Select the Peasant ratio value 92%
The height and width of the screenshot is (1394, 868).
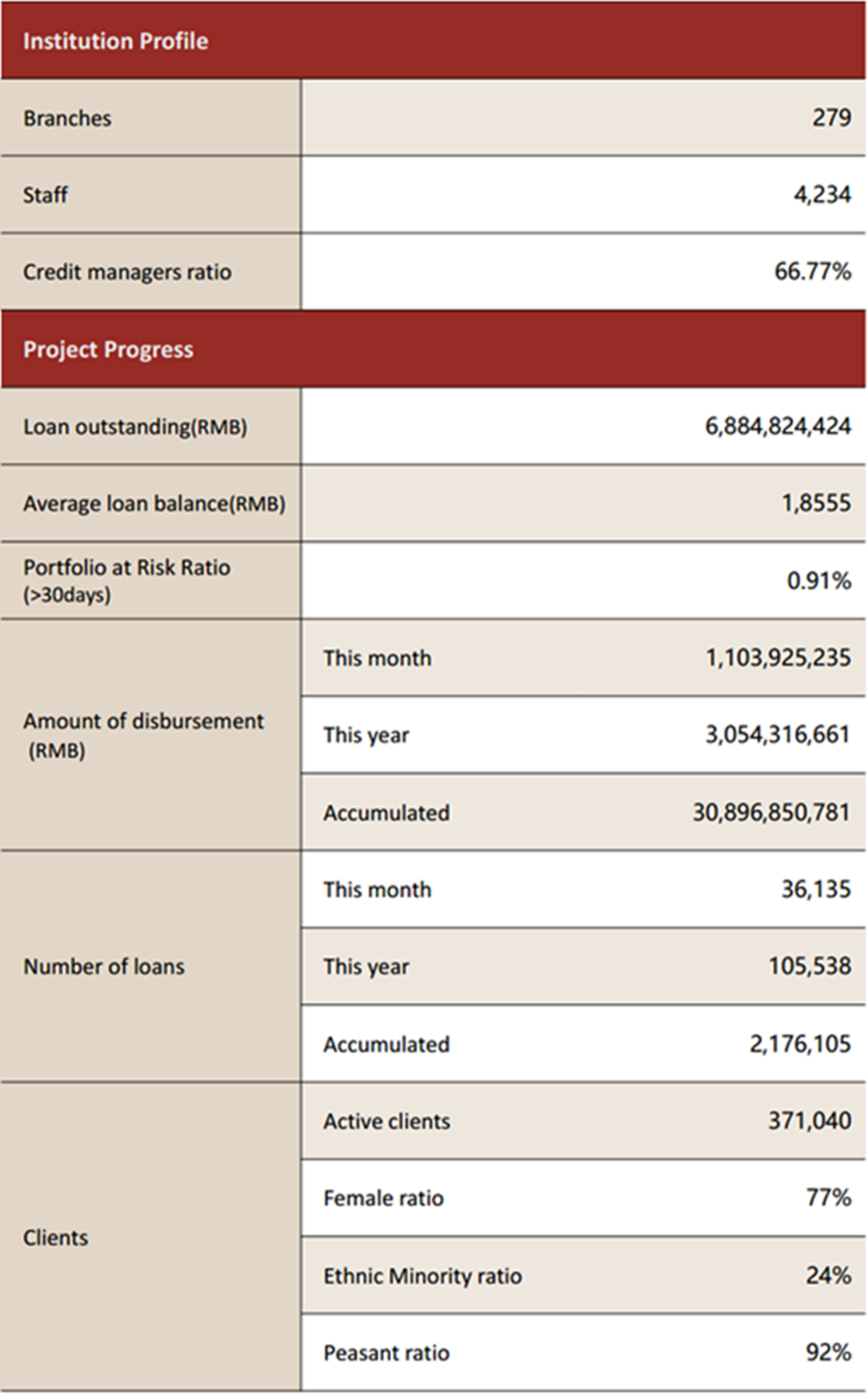click(x=827, y=1352)
